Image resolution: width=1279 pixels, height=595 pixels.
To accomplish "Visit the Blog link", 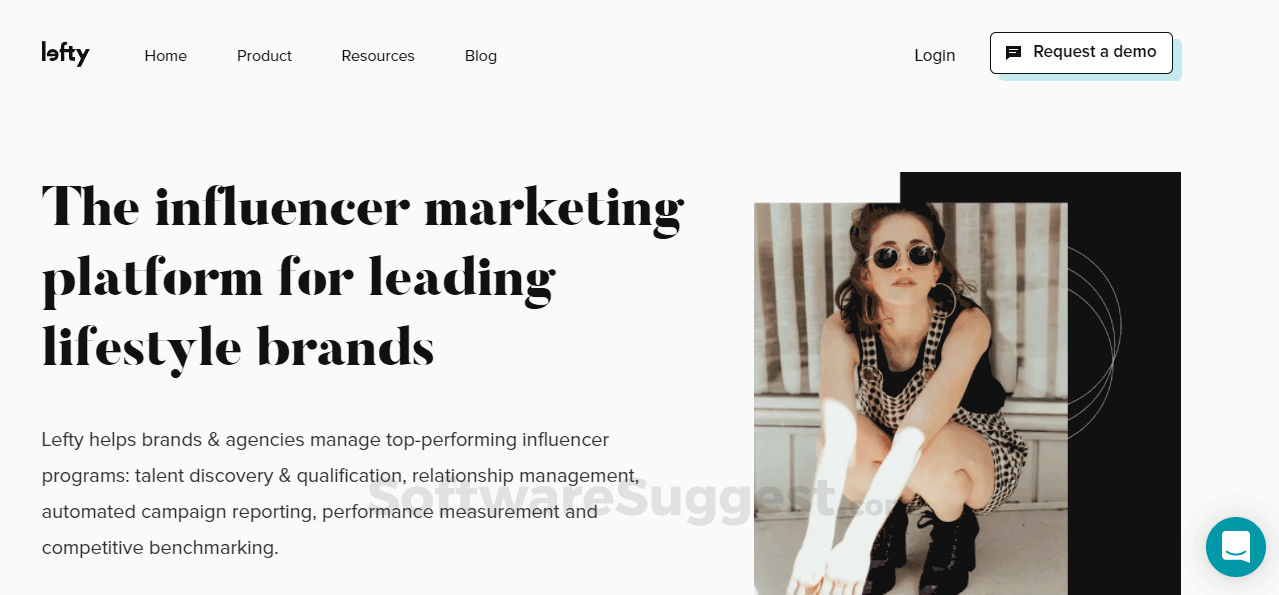I will pos(481,56).
